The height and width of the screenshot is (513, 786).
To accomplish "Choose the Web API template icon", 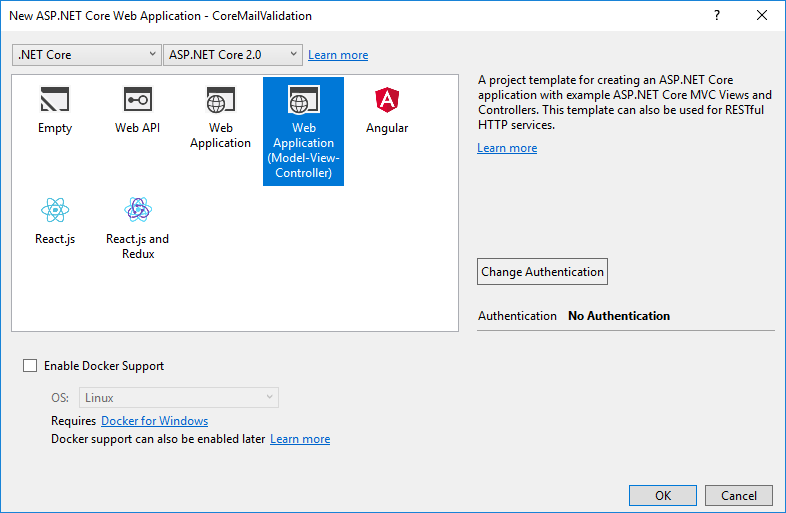I will tap(138, 101).
